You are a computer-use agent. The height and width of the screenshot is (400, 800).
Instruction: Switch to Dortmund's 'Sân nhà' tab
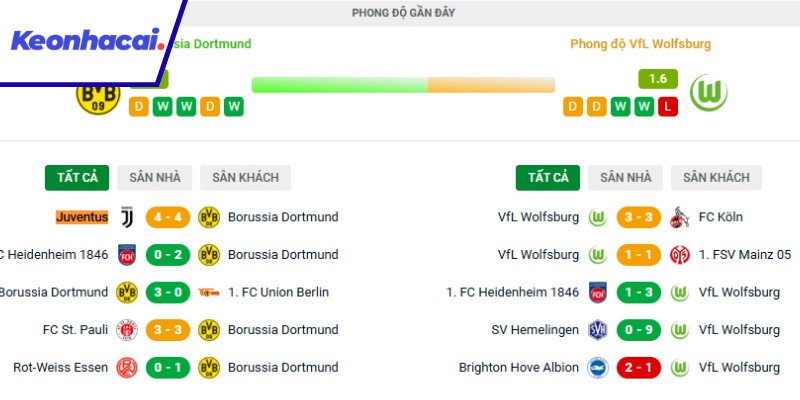pyautogui.click(x=155, y=178)
